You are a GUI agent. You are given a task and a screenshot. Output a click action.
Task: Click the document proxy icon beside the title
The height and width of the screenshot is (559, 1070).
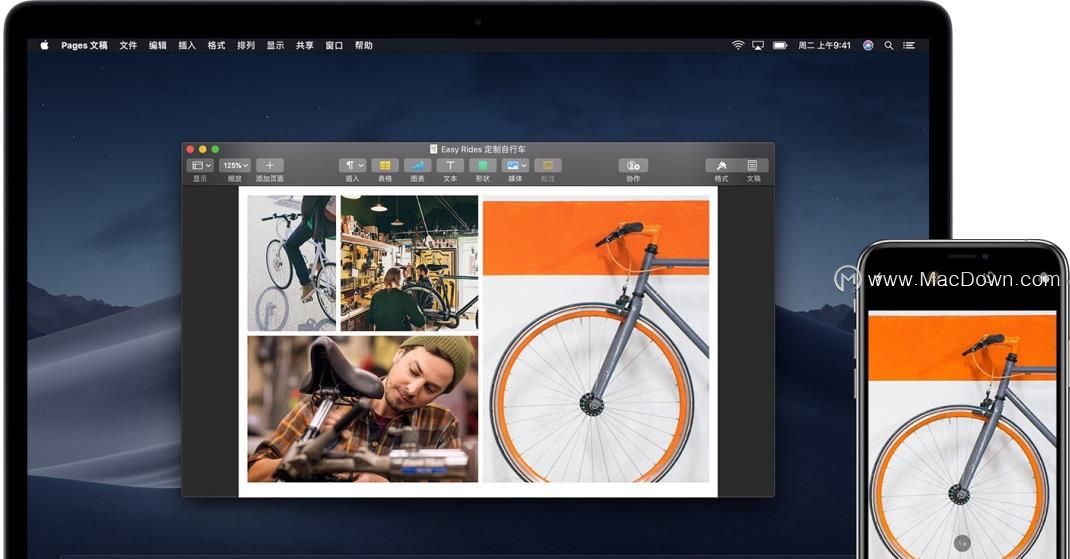433,149
